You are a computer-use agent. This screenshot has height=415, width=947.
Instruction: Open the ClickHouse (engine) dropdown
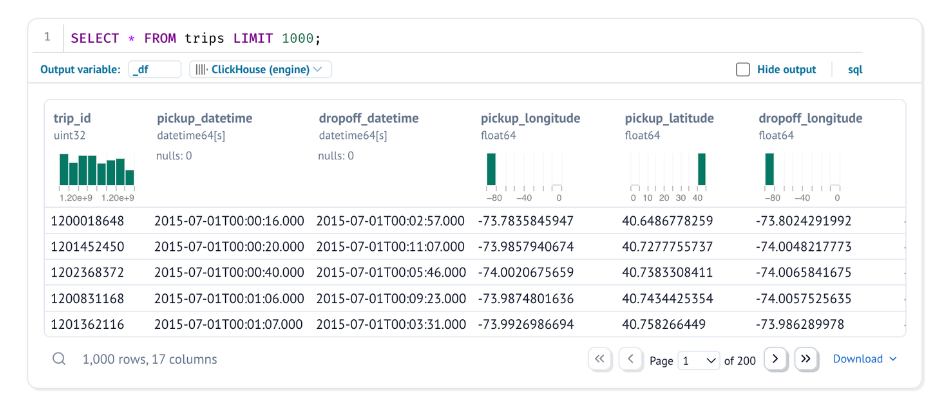tap(261, 70)
